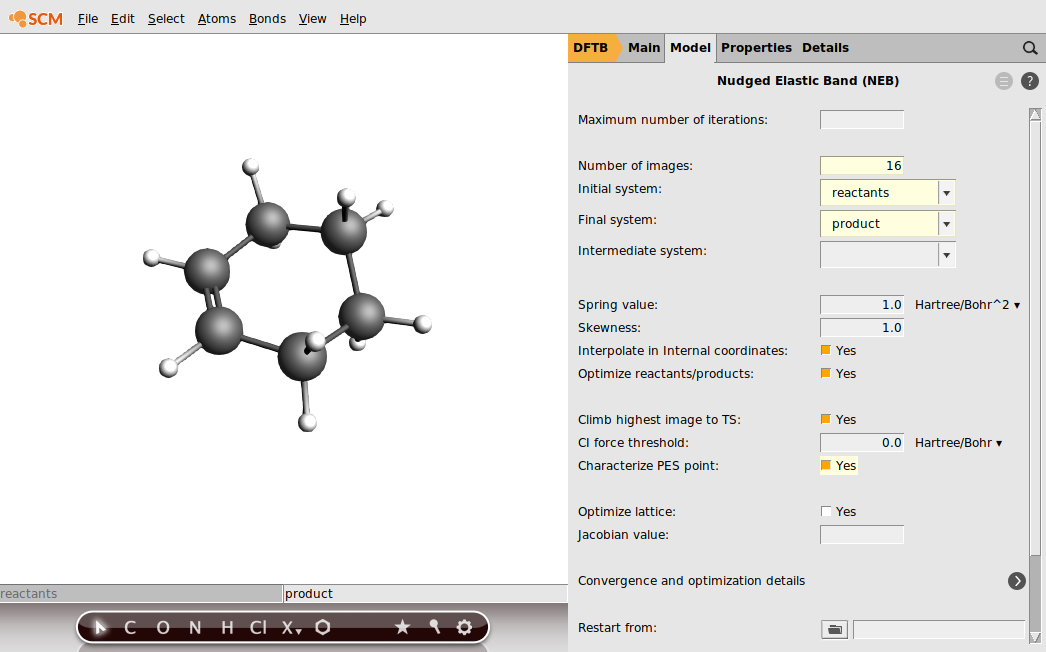The image size is (1046, 652).
Task: Open the Bonds menu
Action: [268, 19]
